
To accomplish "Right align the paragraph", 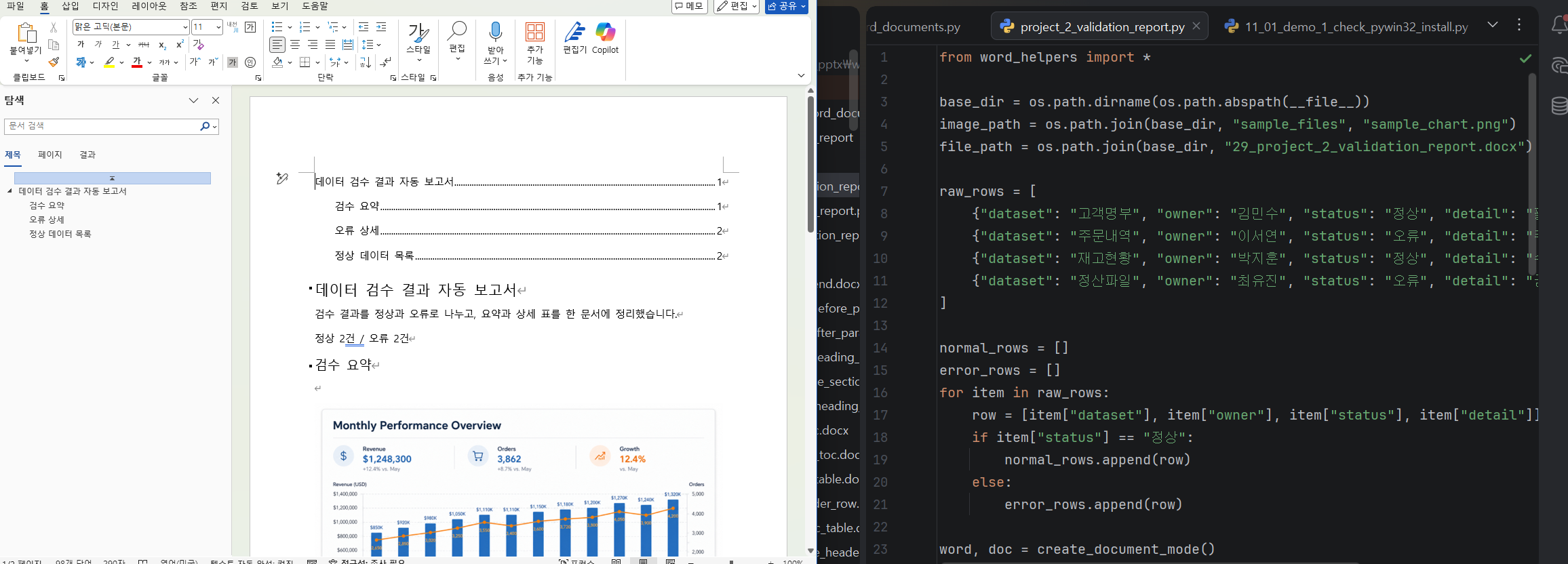I will (x=313, y=45).
